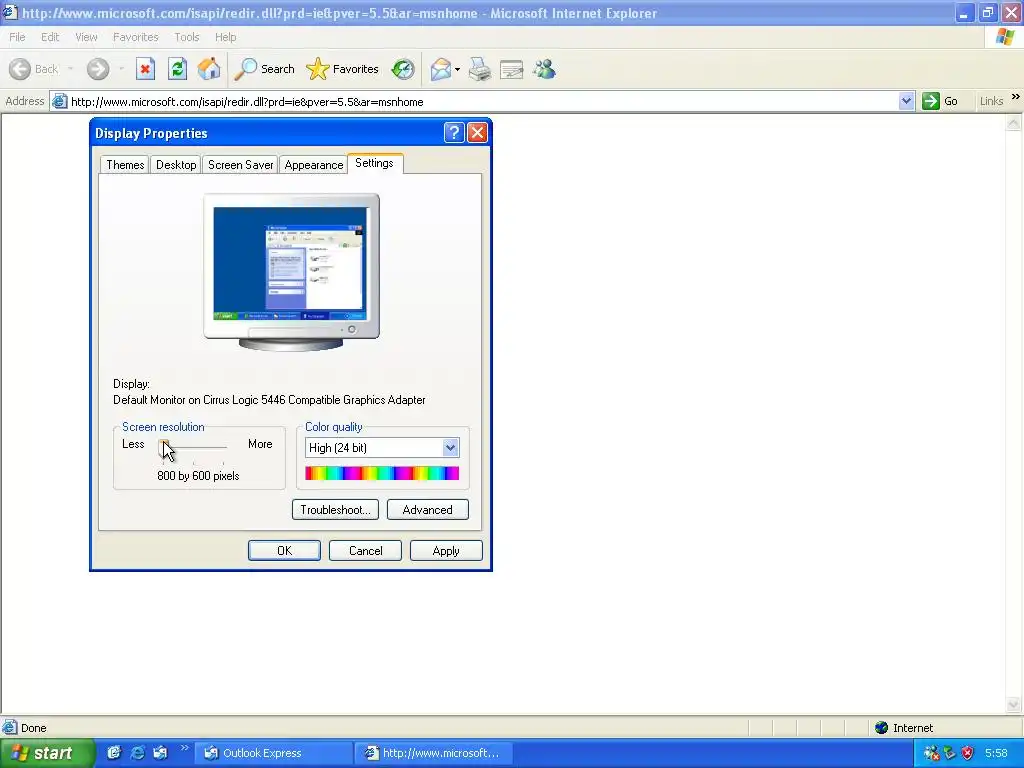Viewport: 1024px width, 768px height.
Task: Open the Help menu
Action: click(225, 37)
